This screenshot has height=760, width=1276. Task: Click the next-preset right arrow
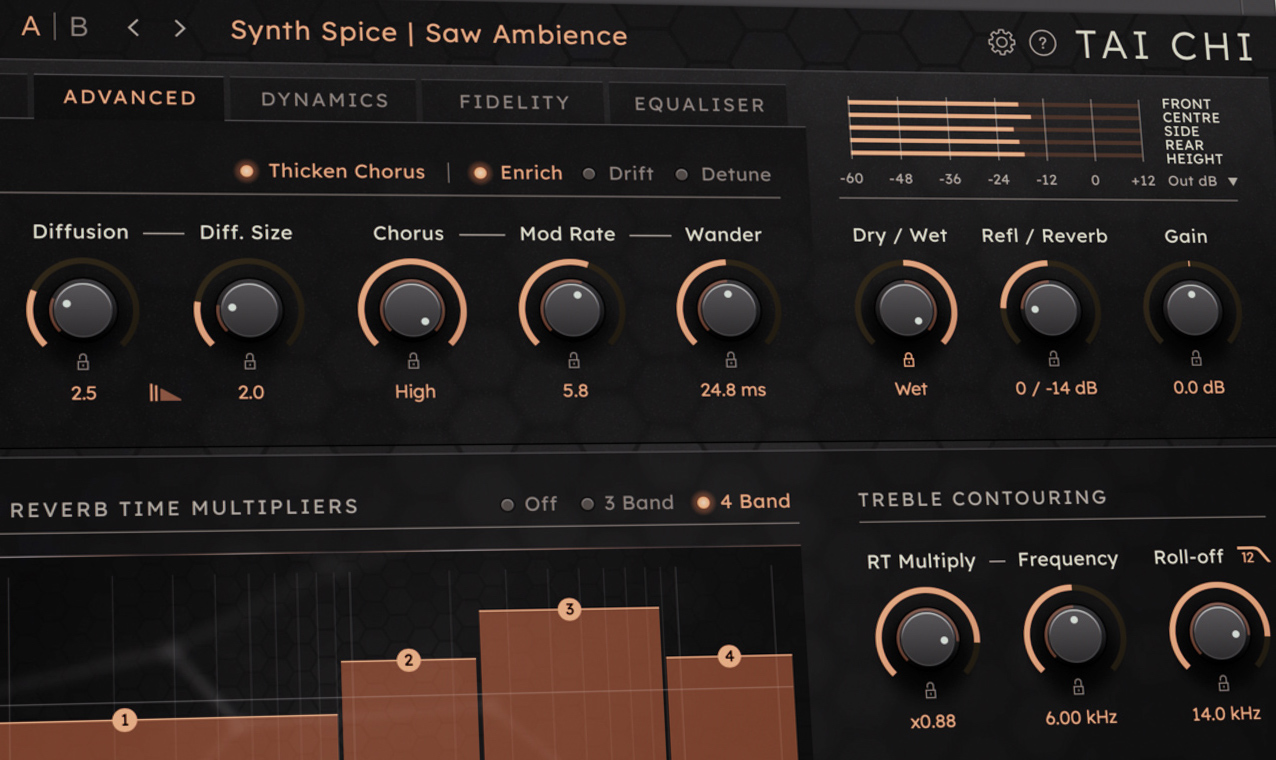179,30
